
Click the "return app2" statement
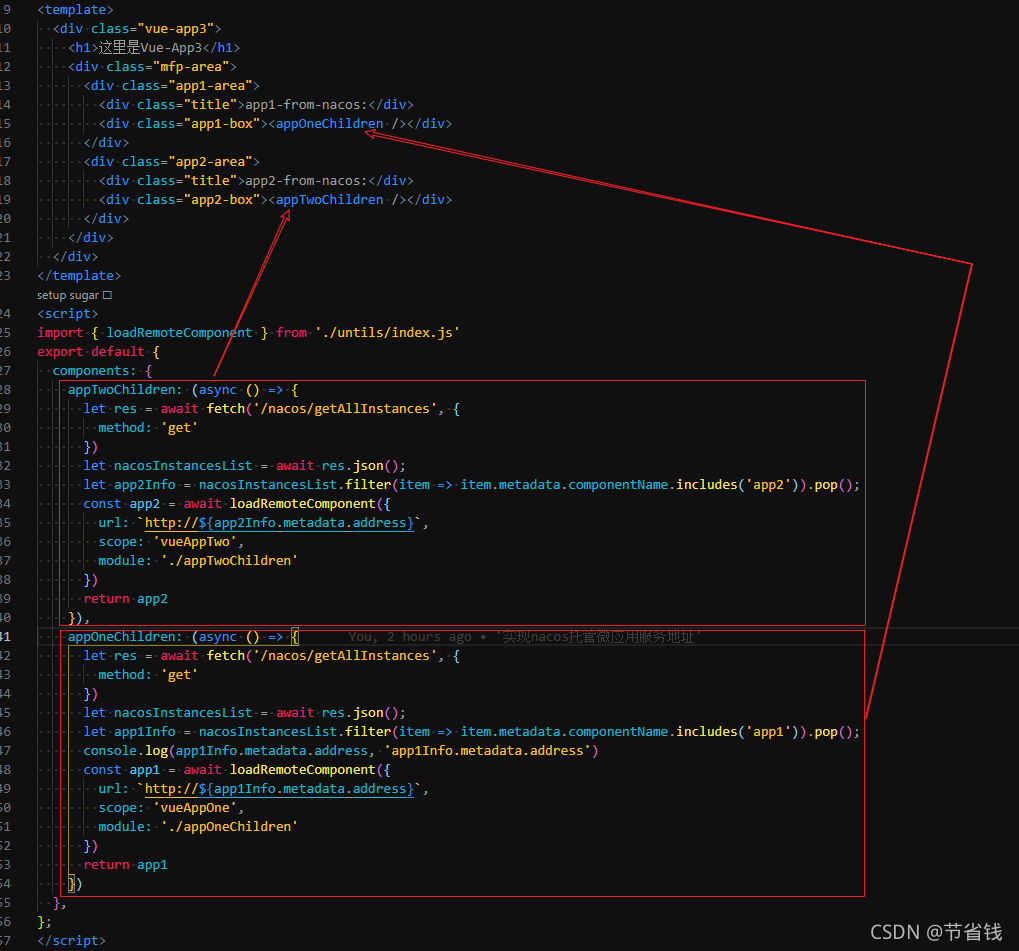click(x=125, y=599)
